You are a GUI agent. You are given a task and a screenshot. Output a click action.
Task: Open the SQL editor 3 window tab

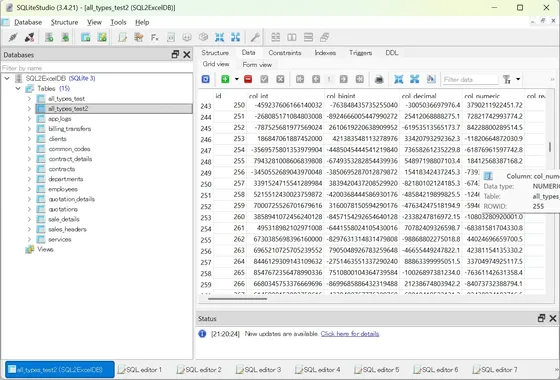[x=259, y=369]
